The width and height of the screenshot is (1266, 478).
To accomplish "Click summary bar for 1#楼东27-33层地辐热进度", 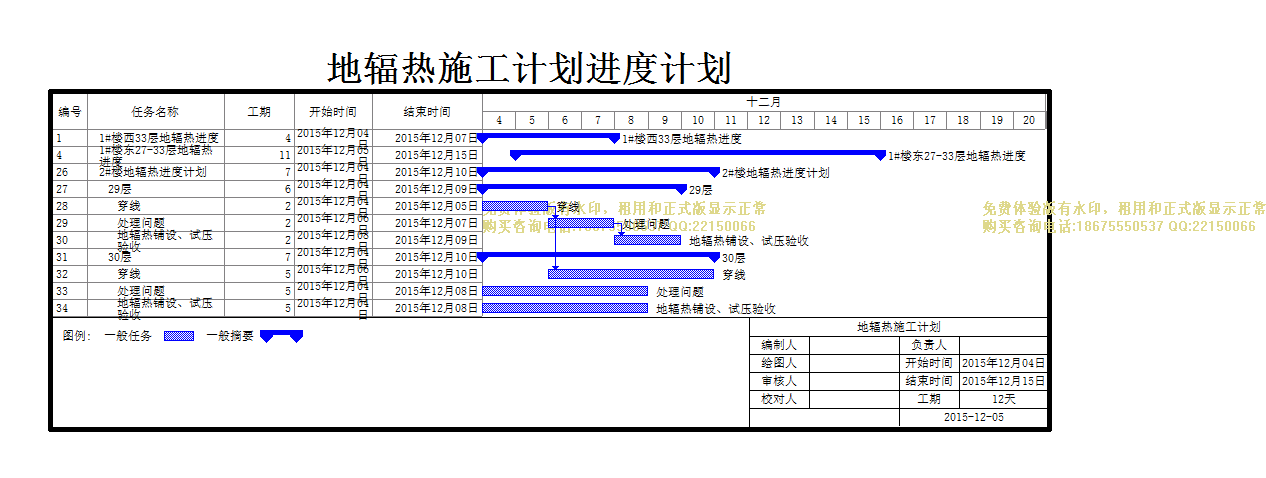I will 698,154.
